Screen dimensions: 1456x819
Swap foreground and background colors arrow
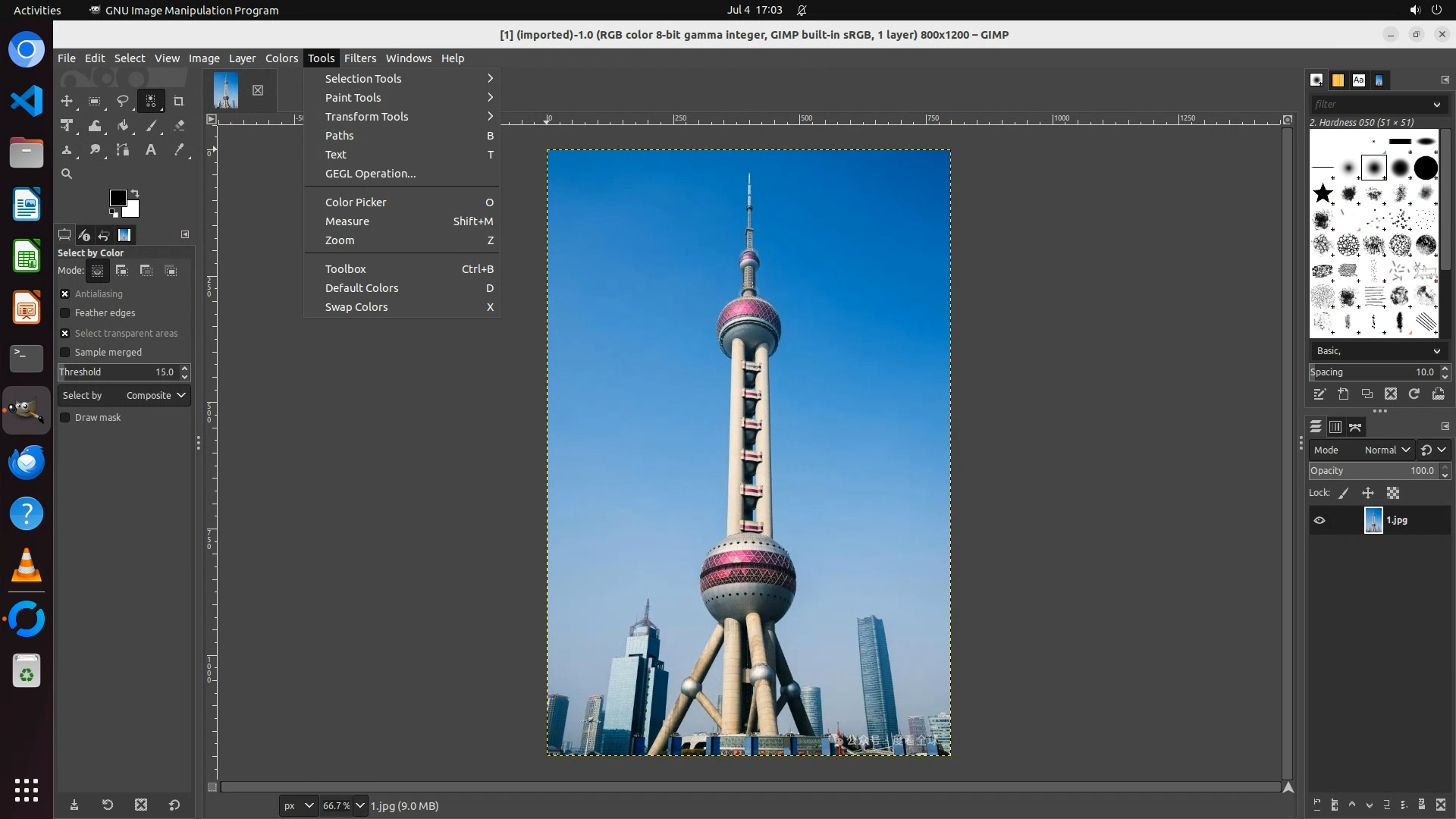pos(135,193)
